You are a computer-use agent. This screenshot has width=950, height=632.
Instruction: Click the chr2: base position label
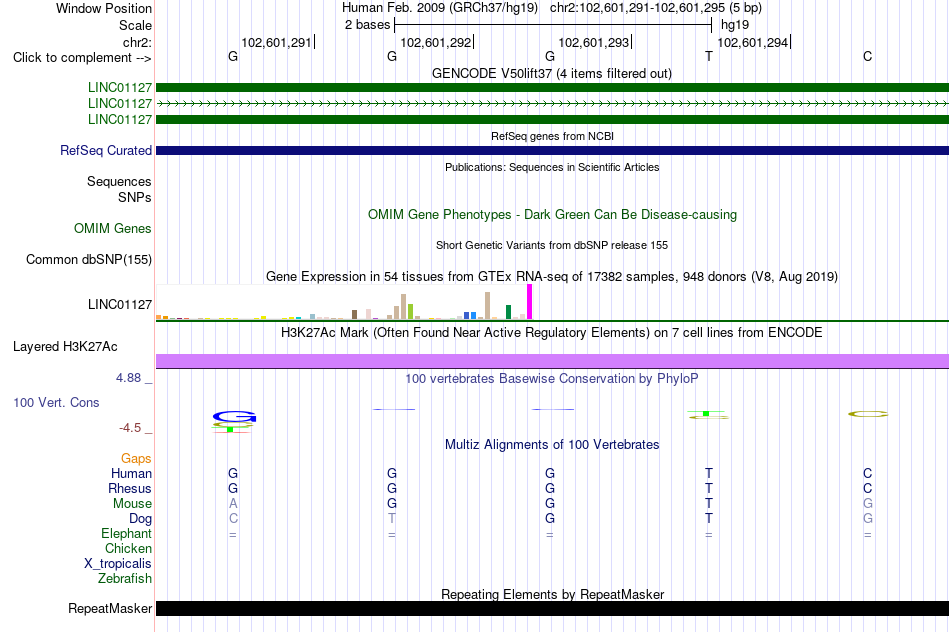point(137,42)
